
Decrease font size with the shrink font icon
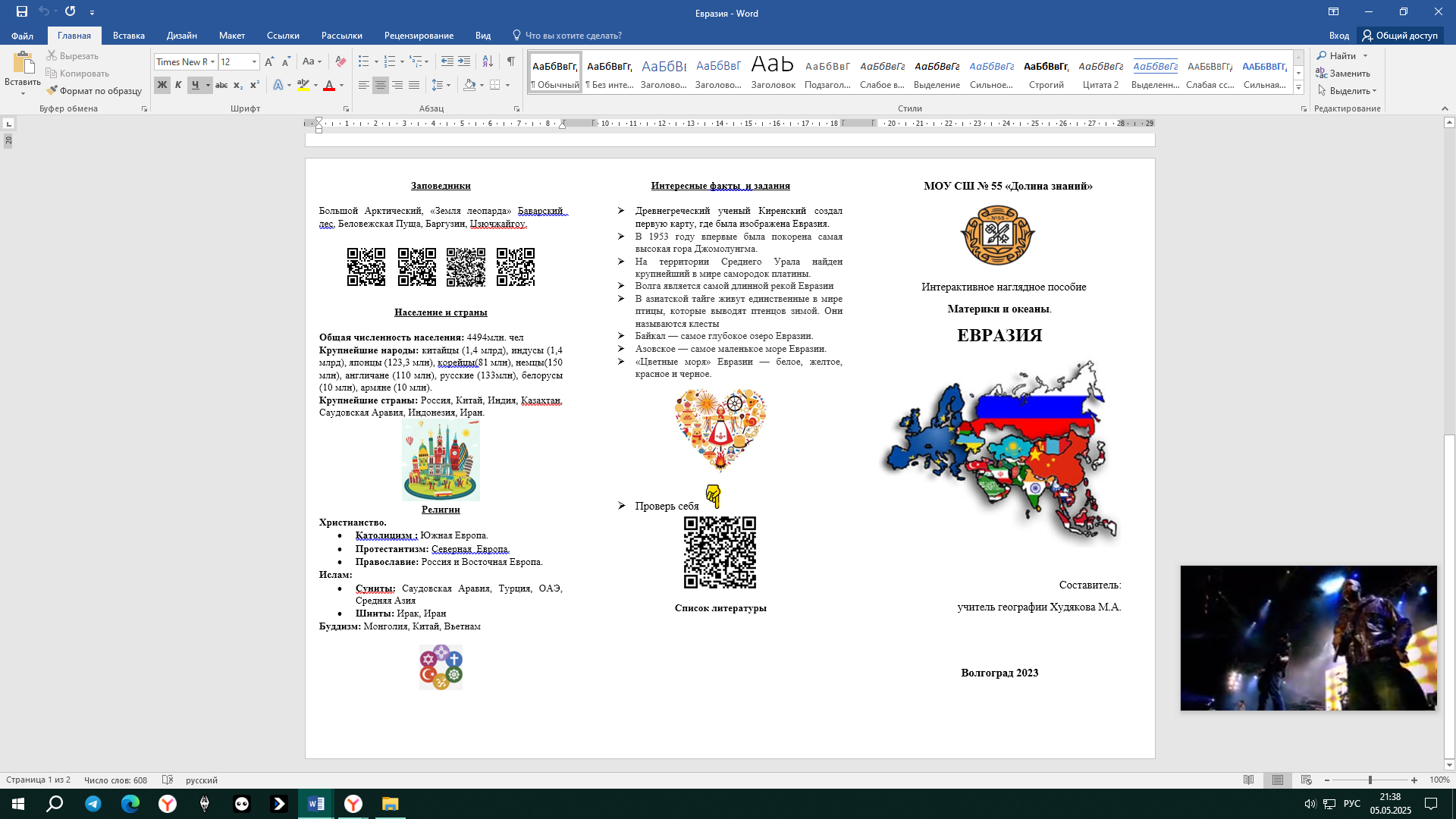pyautogui.click(x=286, y=62)
